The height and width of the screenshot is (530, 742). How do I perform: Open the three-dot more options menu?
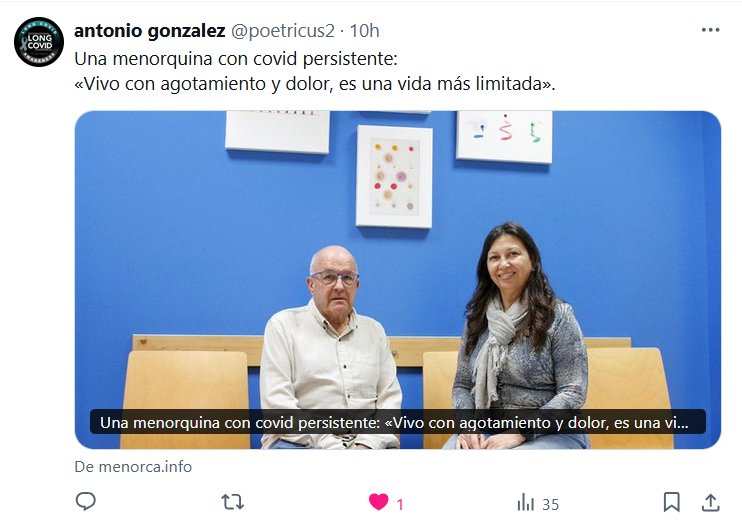pyautogui.click(x=710, y=30)
